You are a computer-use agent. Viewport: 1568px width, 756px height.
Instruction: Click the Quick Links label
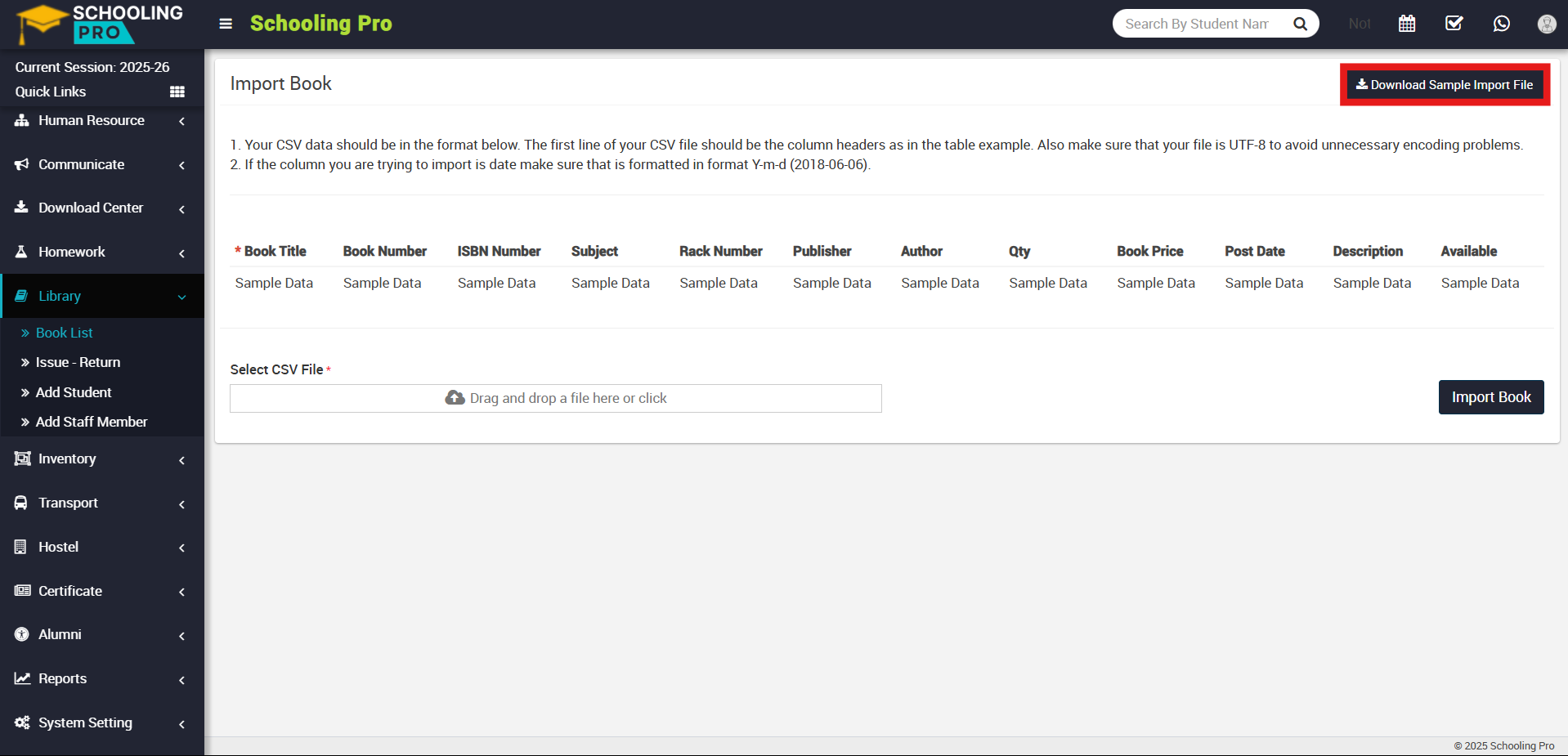[x=51, y=92]
